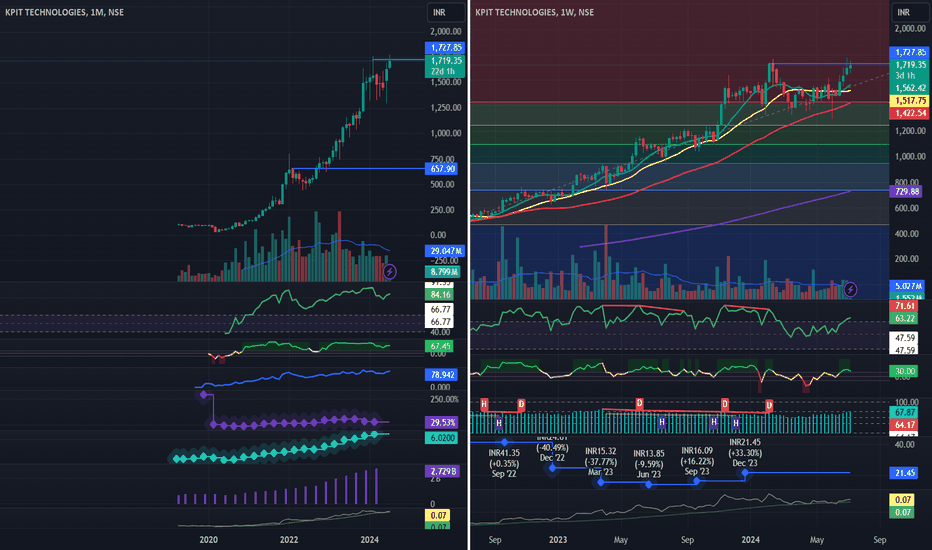
Task: Click the purple 729.88 price label
Action: coord(906,191)
